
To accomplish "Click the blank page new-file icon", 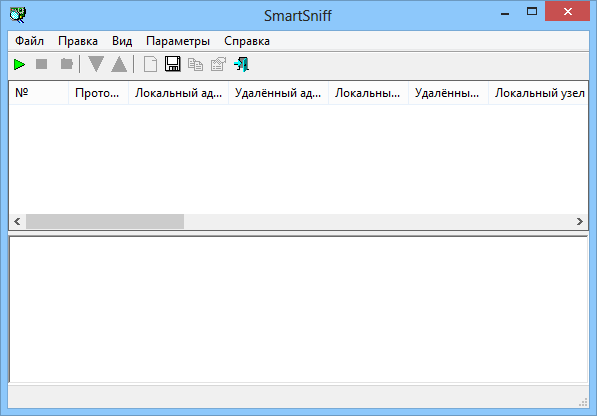I will (x=150, y=64).
